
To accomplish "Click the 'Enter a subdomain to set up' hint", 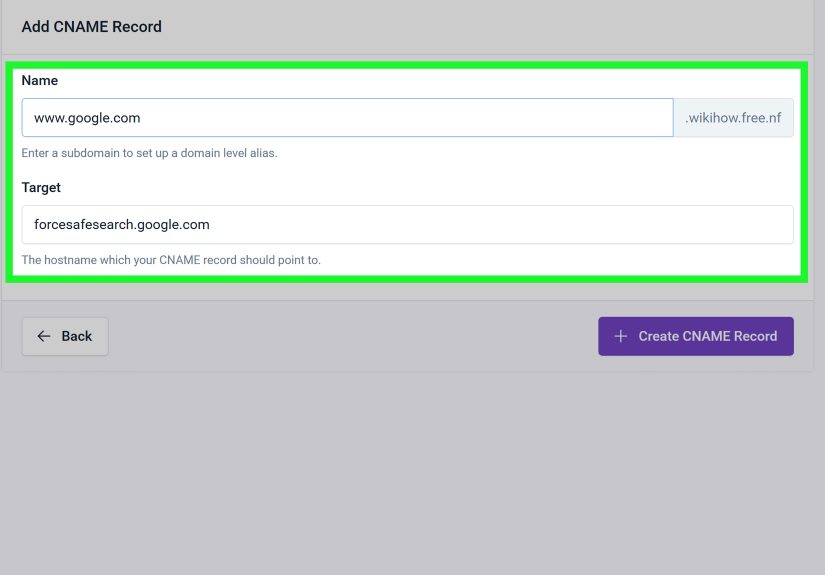I will pos(149,153).
